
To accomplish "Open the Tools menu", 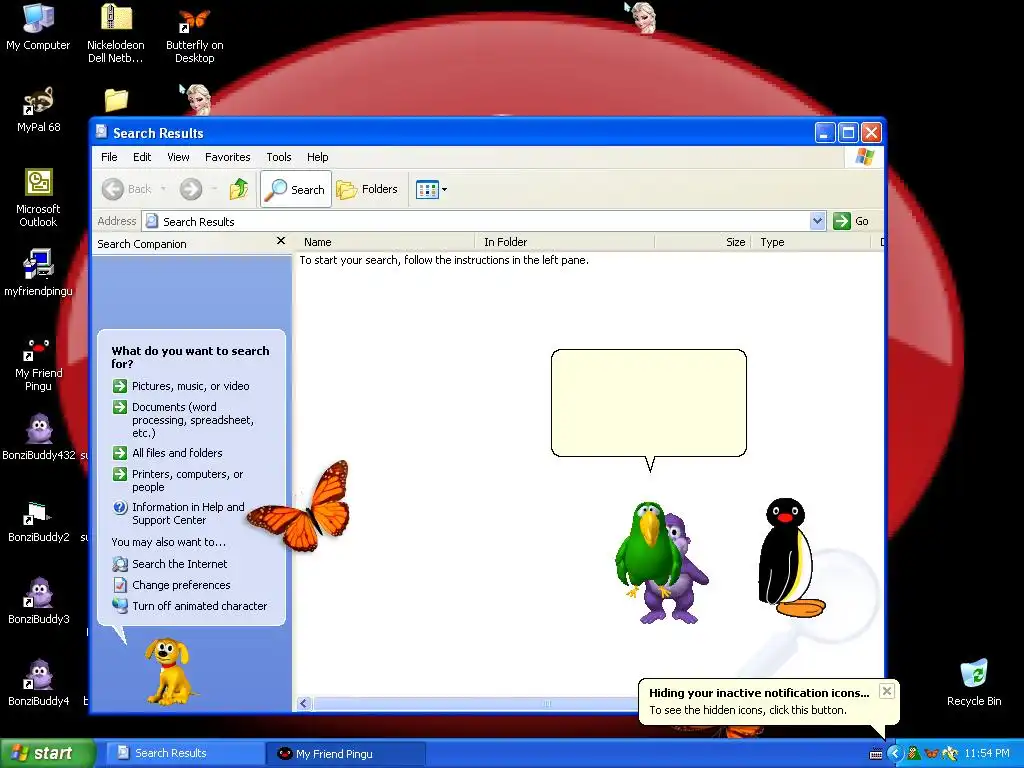I will 278,157.
